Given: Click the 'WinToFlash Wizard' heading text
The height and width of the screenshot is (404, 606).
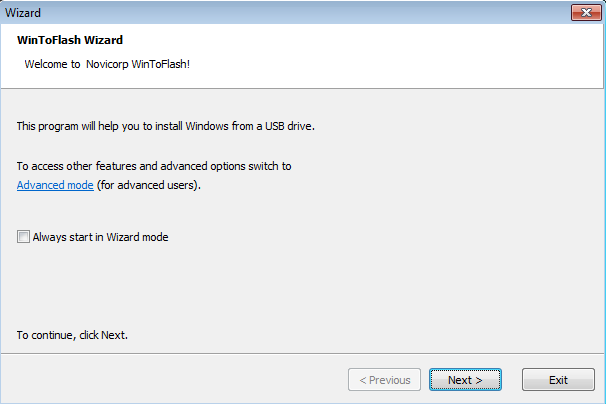Looking at the screenshot, I should coord(70,40).
